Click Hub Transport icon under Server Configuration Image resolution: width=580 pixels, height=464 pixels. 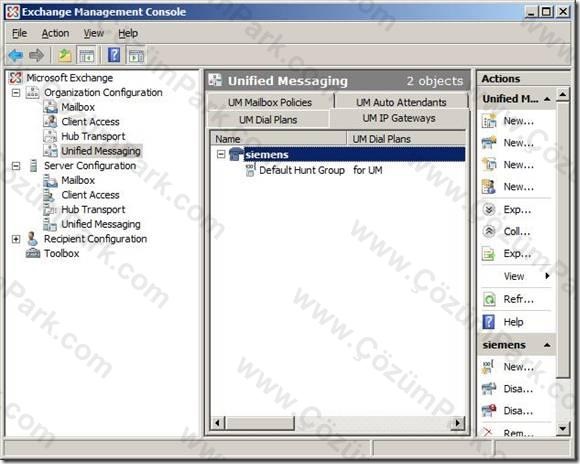click(50, 209)
